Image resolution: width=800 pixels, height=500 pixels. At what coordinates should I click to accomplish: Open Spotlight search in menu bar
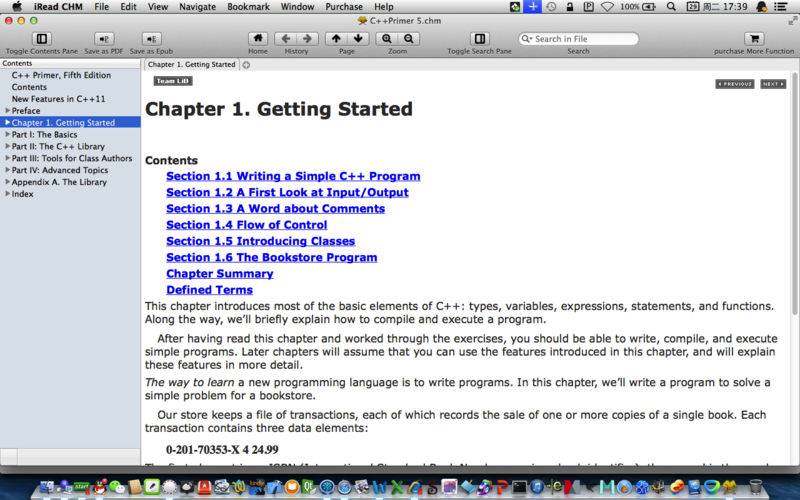click(x=671, y=7)
